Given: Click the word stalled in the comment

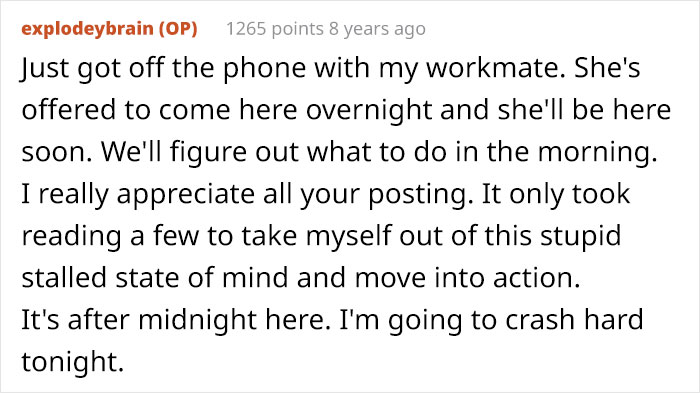Looking at the screenshot, I should point(65,277).
